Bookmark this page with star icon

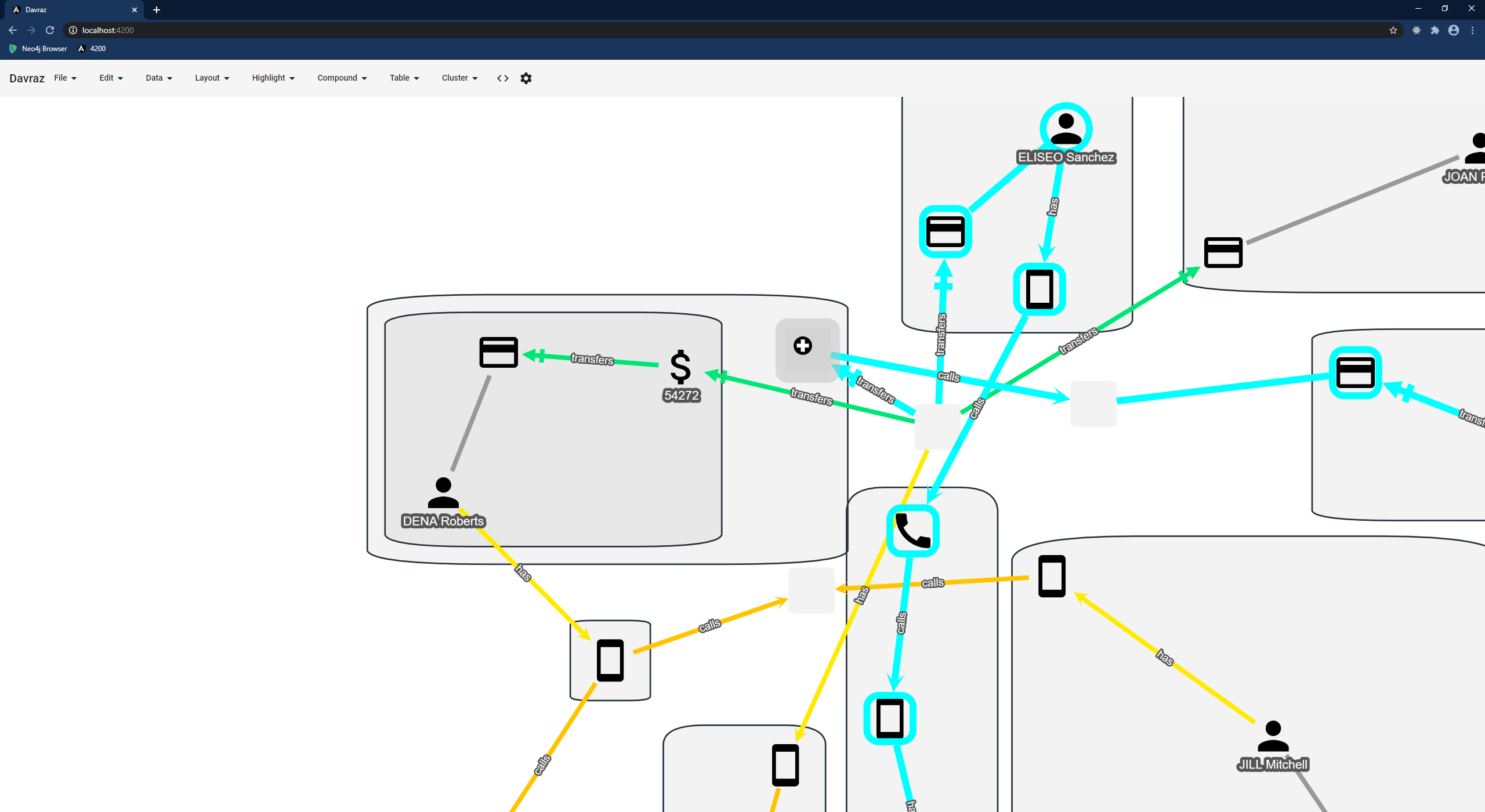point(1393,30)
